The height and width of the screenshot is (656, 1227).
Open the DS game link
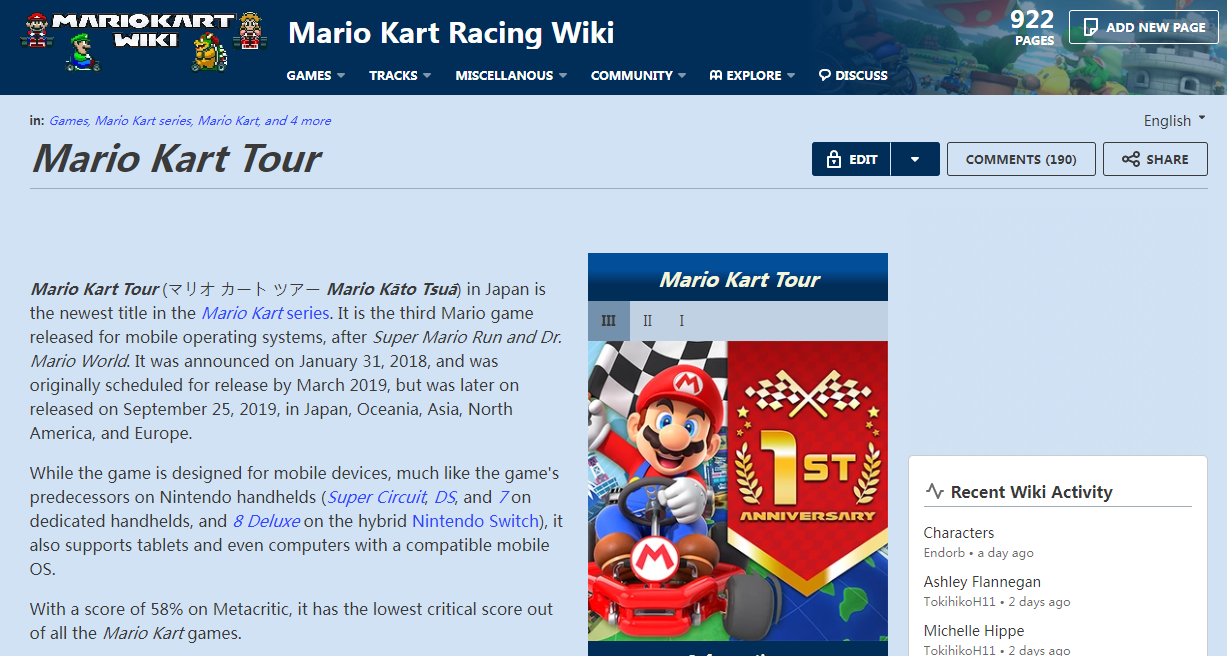click(x=444, y=497)
